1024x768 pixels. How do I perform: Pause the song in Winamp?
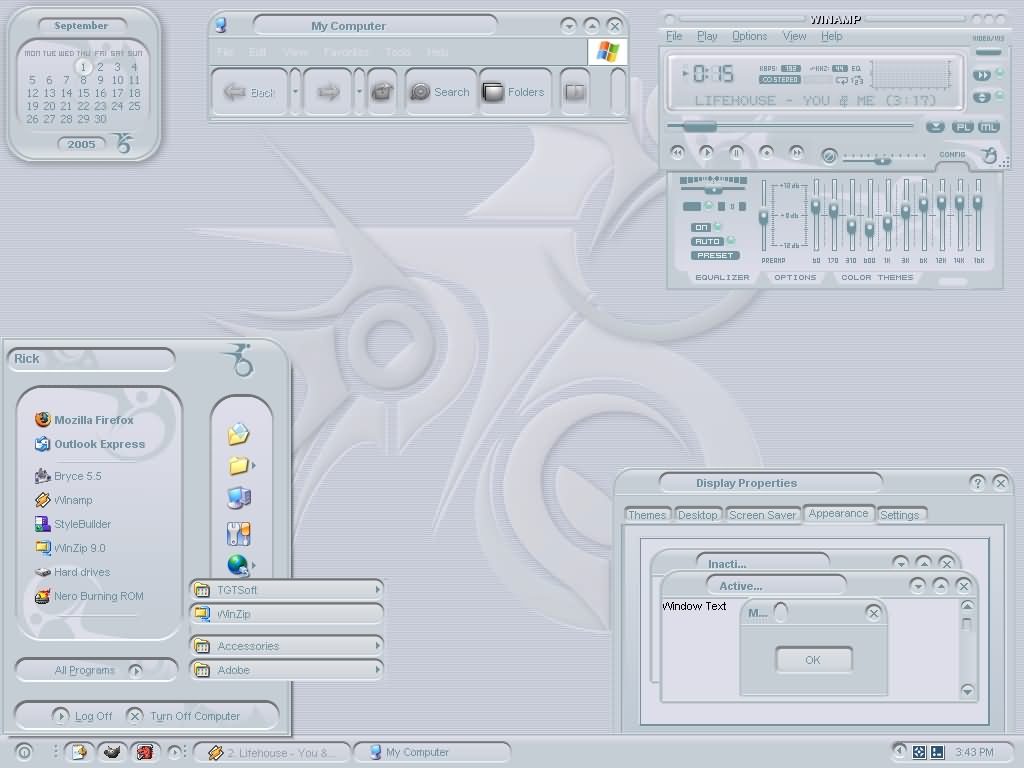point(736,153)
